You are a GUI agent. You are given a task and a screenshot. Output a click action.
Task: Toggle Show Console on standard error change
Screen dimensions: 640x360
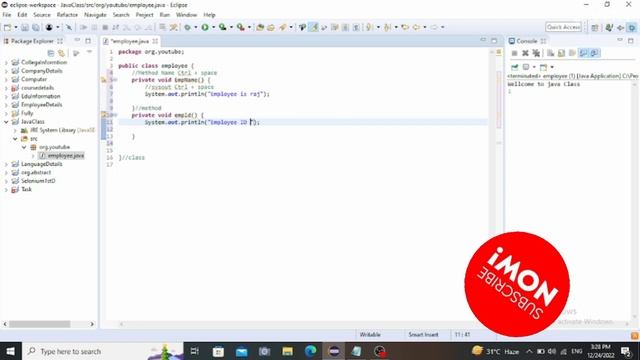coord(594,53)
